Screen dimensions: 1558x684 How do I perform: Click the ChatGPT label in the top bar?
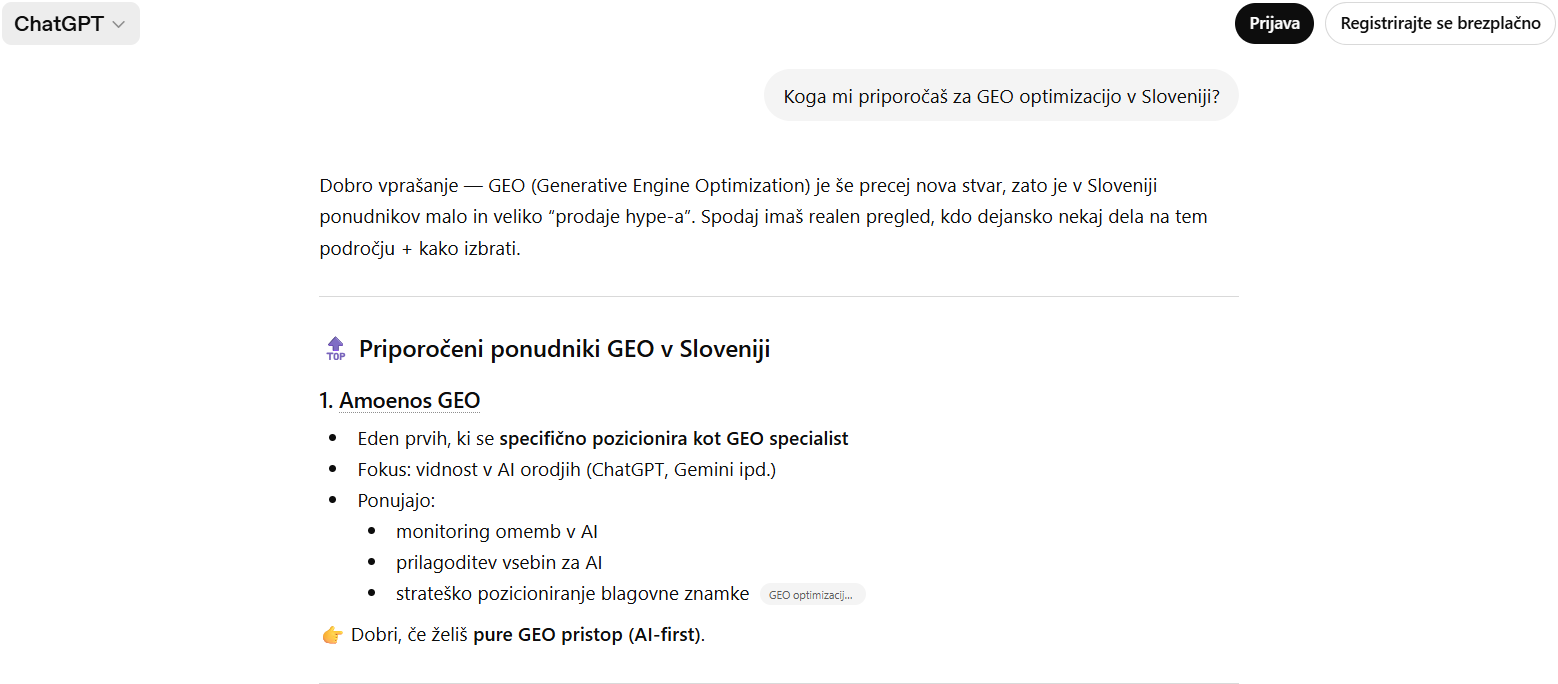point(55,23)
